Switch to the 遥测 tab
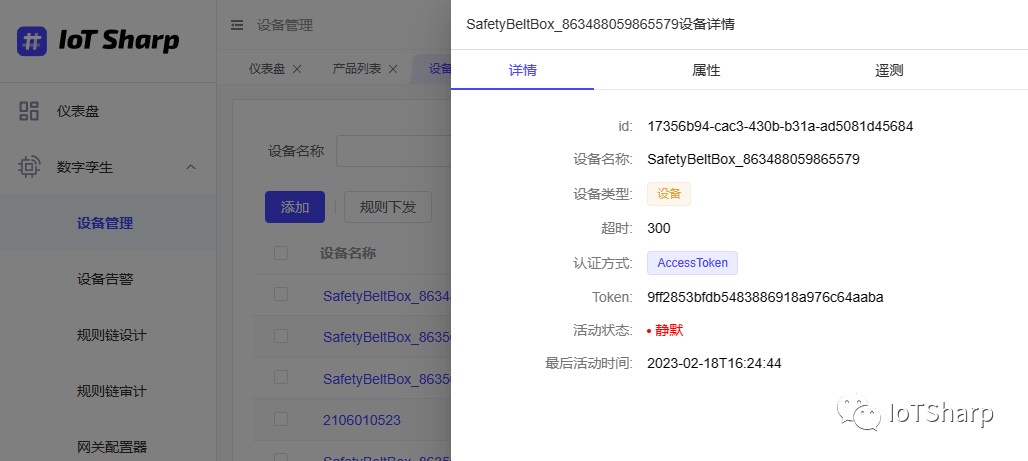Image resolution: width=1028 pixels, height=461 pixels. [889, 70]
